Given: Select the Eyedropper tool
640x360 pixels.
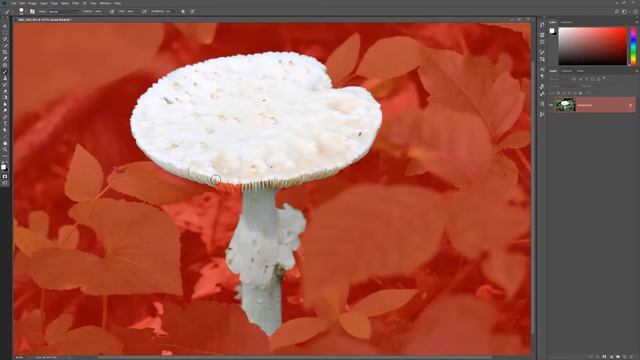Looking at the screenshot, I should 5,58.
